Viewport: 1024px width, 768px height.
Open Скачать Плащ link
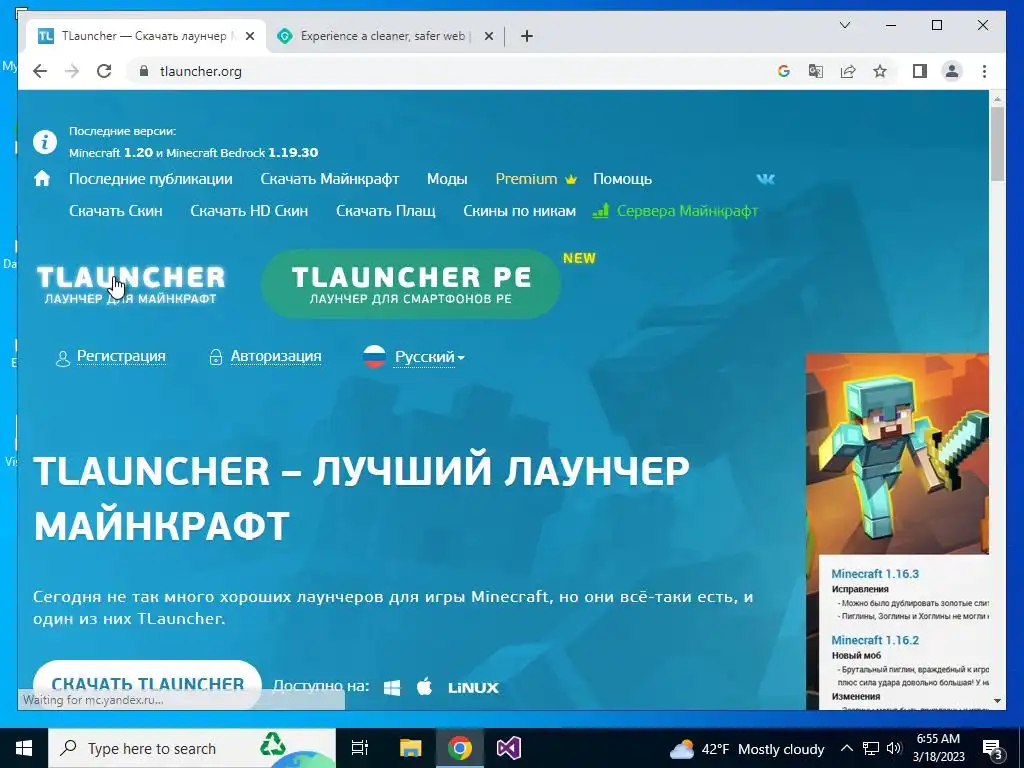point(385,211)
